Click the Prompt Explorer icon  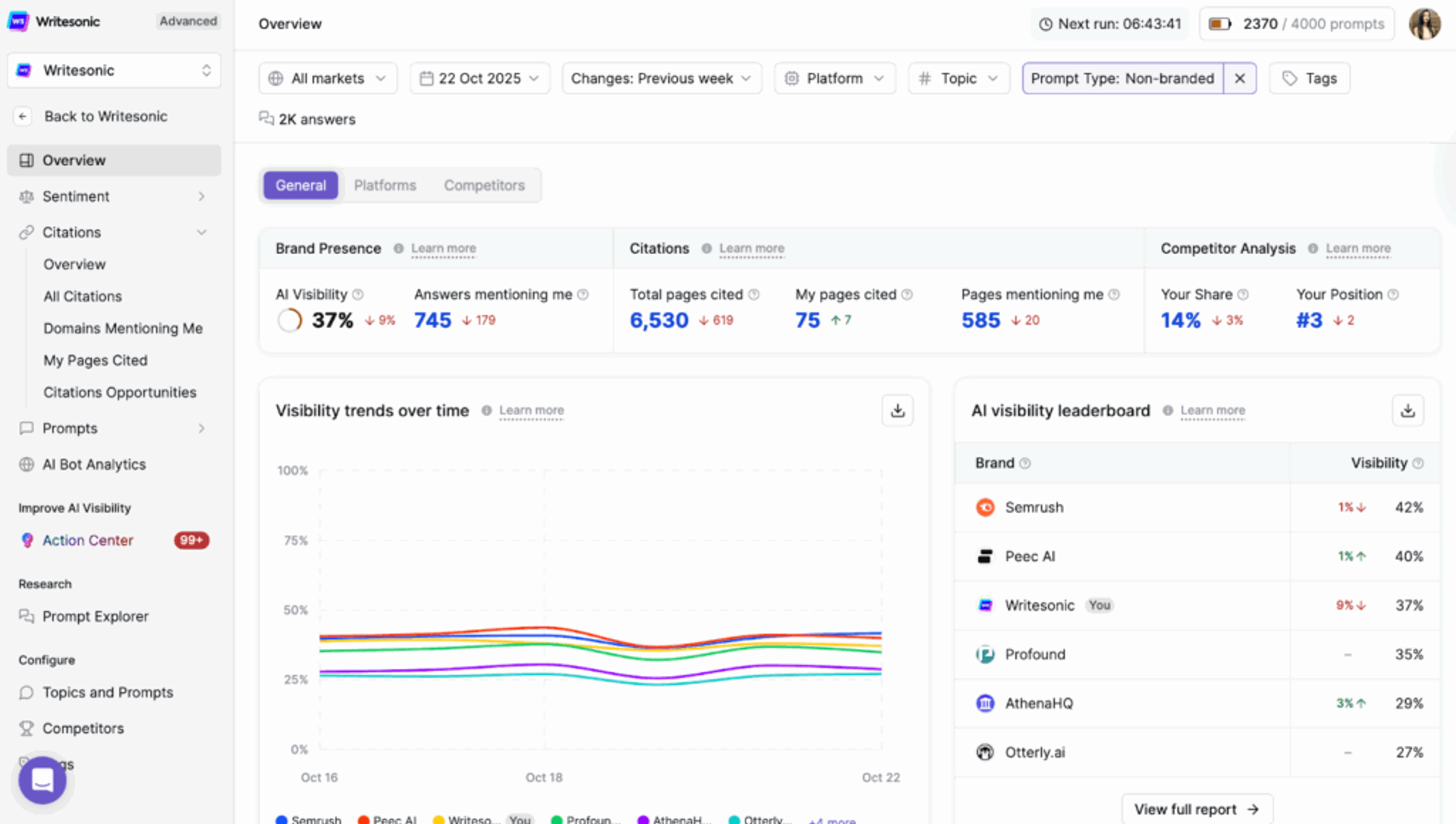pyautogui.click(x=27, y=616)
